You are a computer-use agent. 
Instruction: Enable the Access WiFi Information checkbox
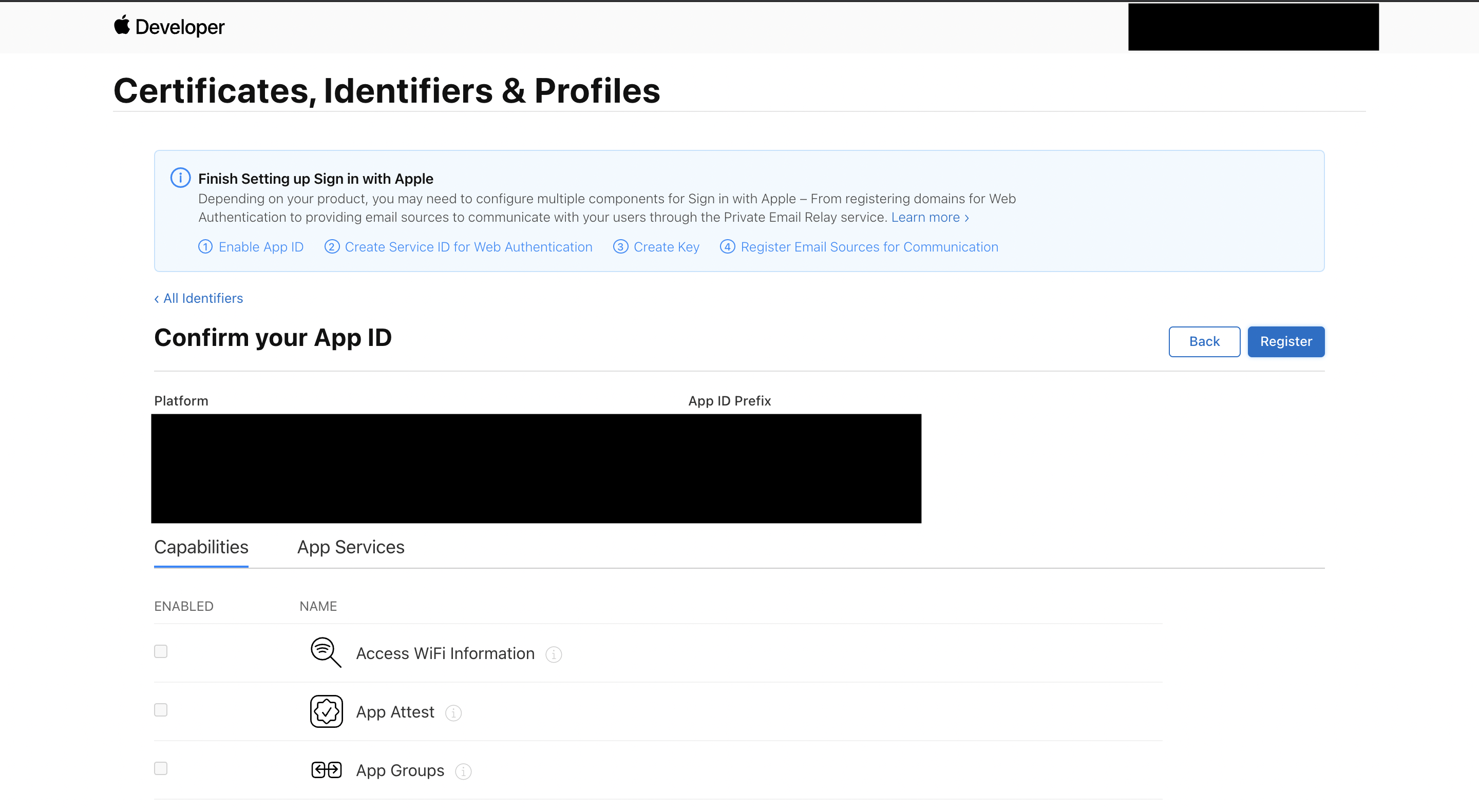click(x=161, y=651)
